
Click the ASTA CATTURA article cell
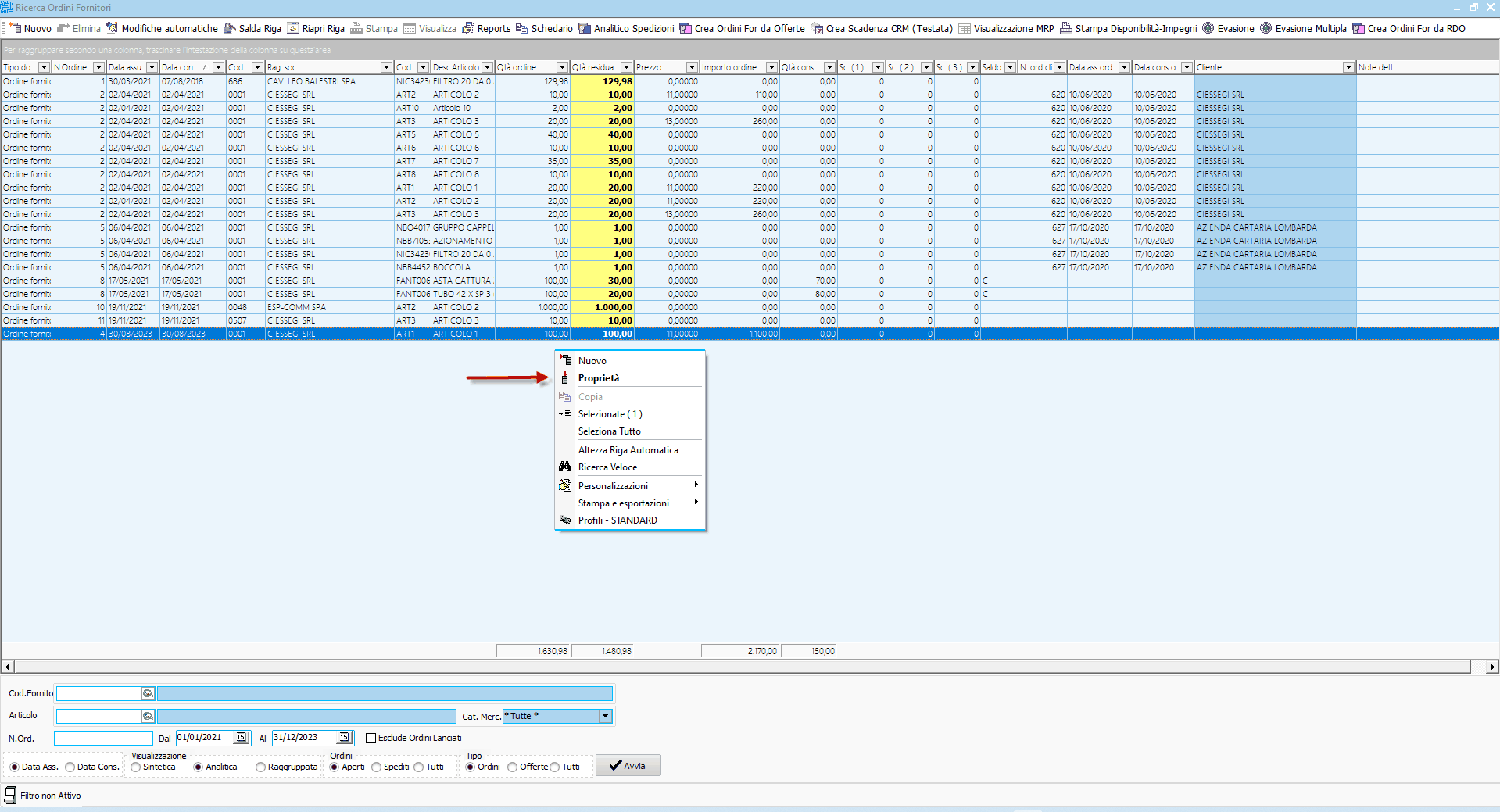463,281
